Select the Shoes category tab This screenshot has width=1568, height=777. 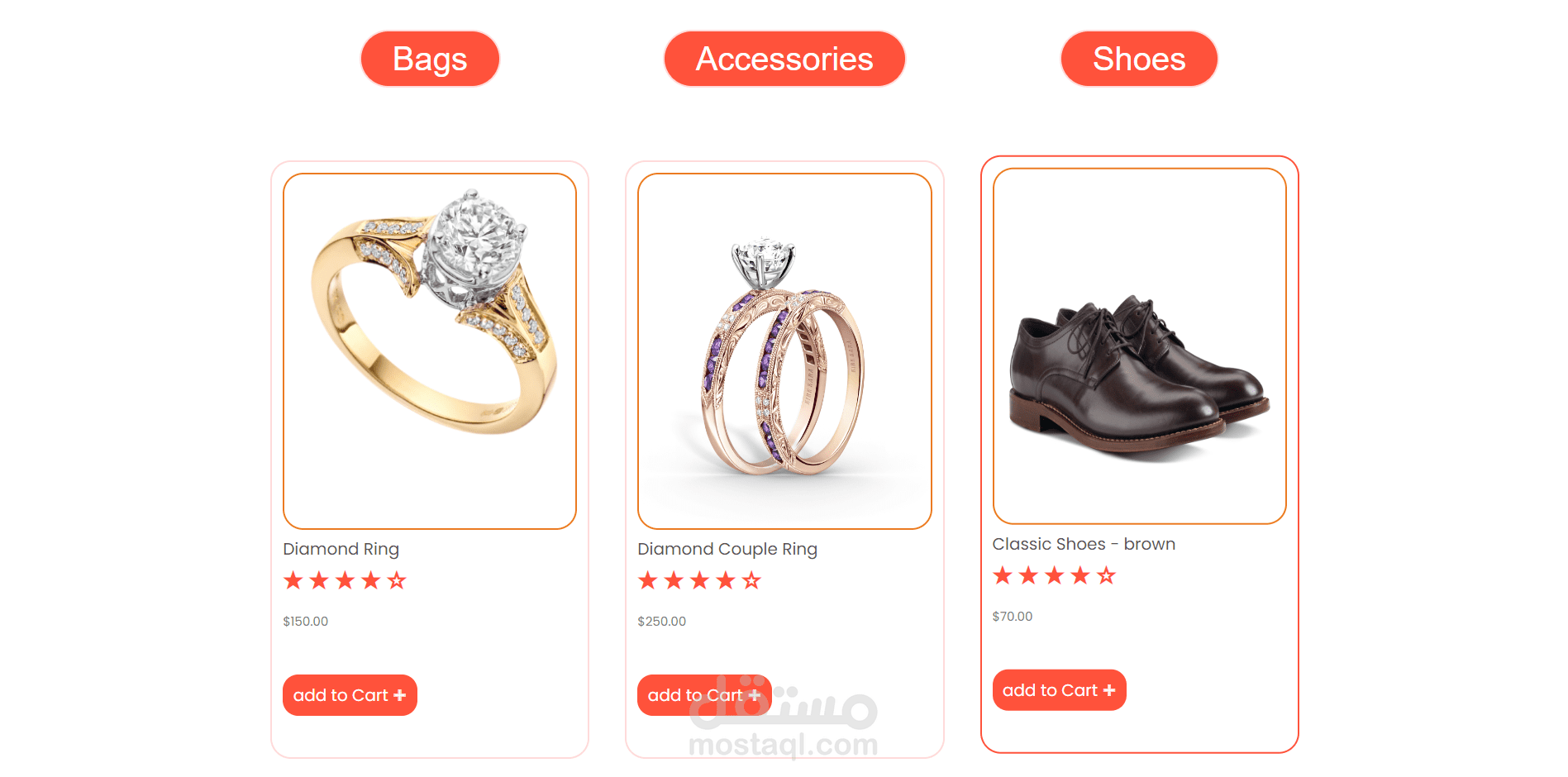click(1139, 59)
